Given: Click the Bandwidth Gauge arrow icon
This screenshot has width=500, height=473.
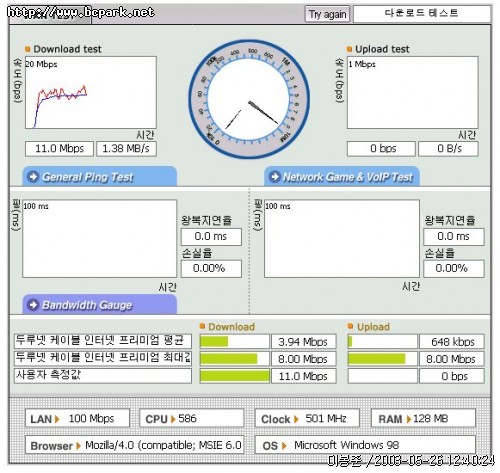Looking at the screenshot, I should (x=33, y=305).
